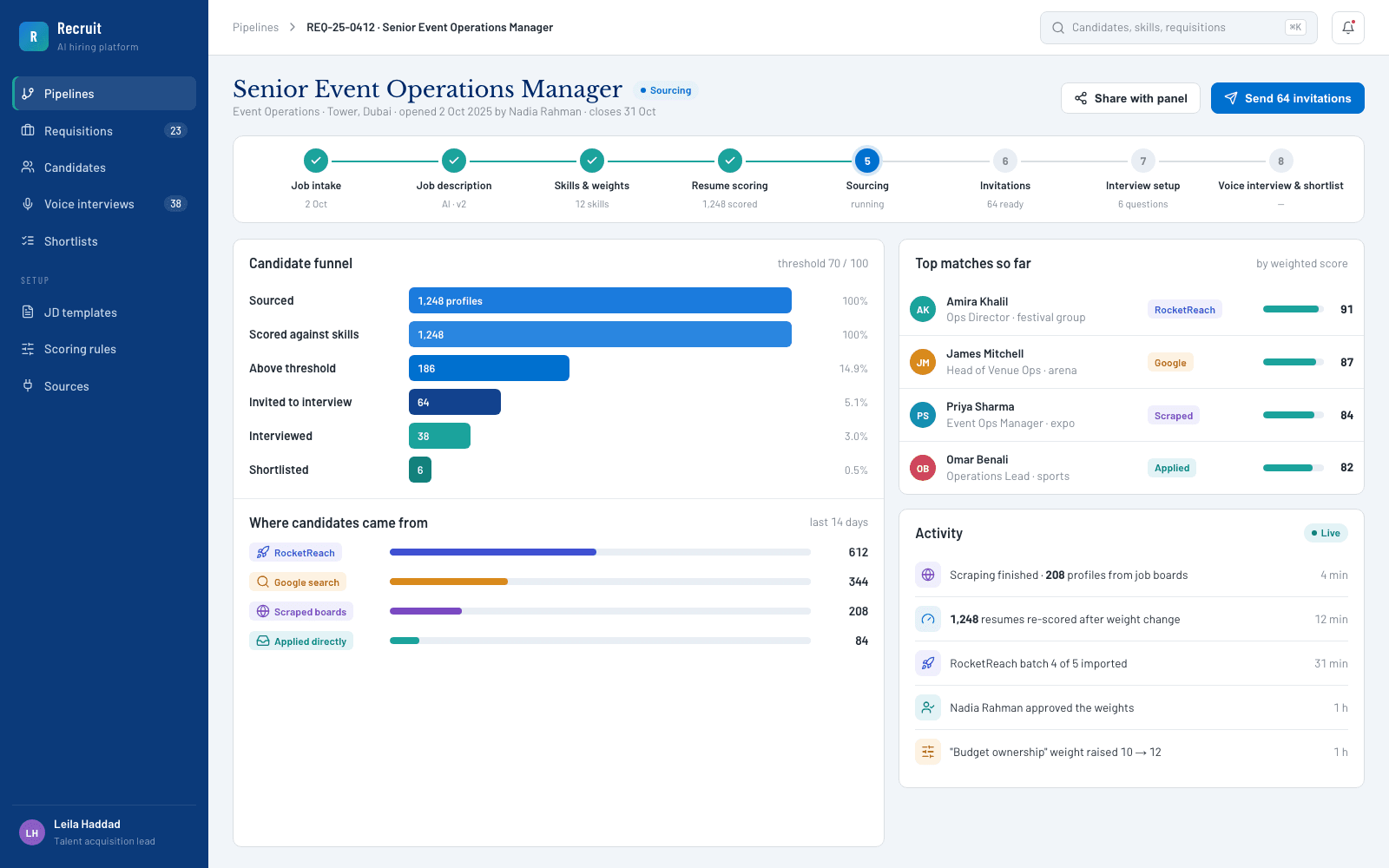The height and width of the screenshot is (868, 1389).
Task: Click the Above threshold 186 funnel bar
Action: click(x=489, y=368)
